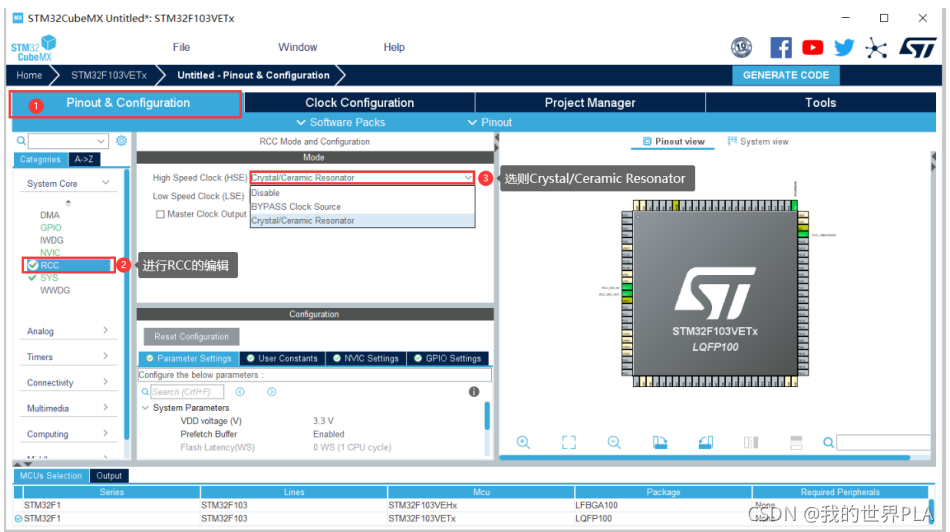The height and width of the screenshot is (532, 950).
Task: Select GPIO in System Core list
Action: click(x=51, y=228)
